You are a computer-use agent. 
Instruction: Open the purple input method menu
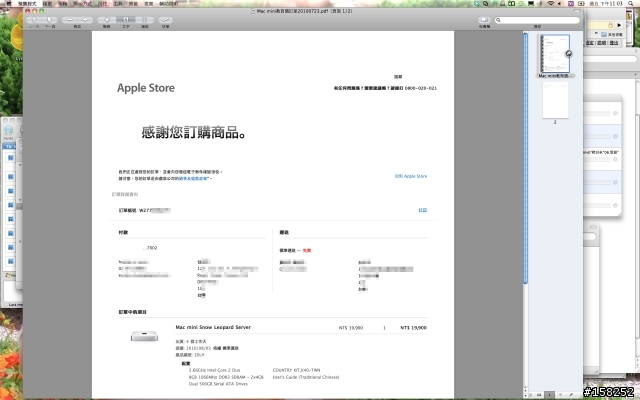[x=571, y=3]
